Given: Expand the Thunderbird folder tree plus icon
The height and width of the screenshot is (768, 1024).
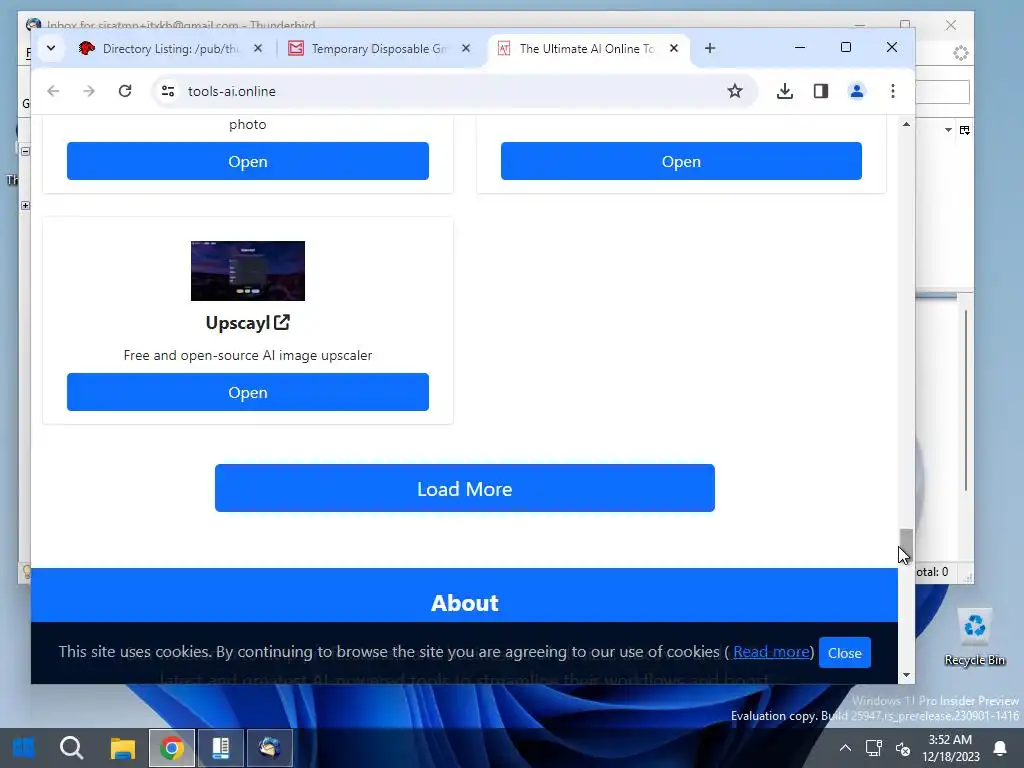Looking at the screenshot, I should [25, 205].
